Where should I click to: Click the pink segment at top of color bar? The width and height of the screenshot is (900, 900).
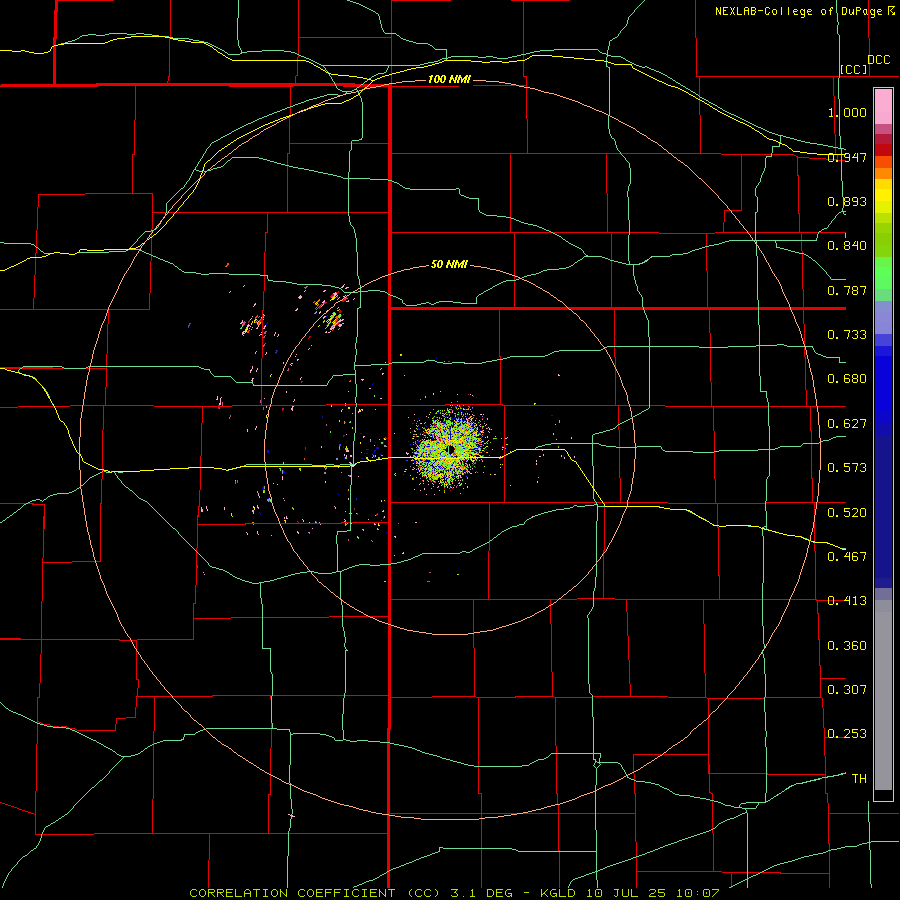tap(883, 106)
